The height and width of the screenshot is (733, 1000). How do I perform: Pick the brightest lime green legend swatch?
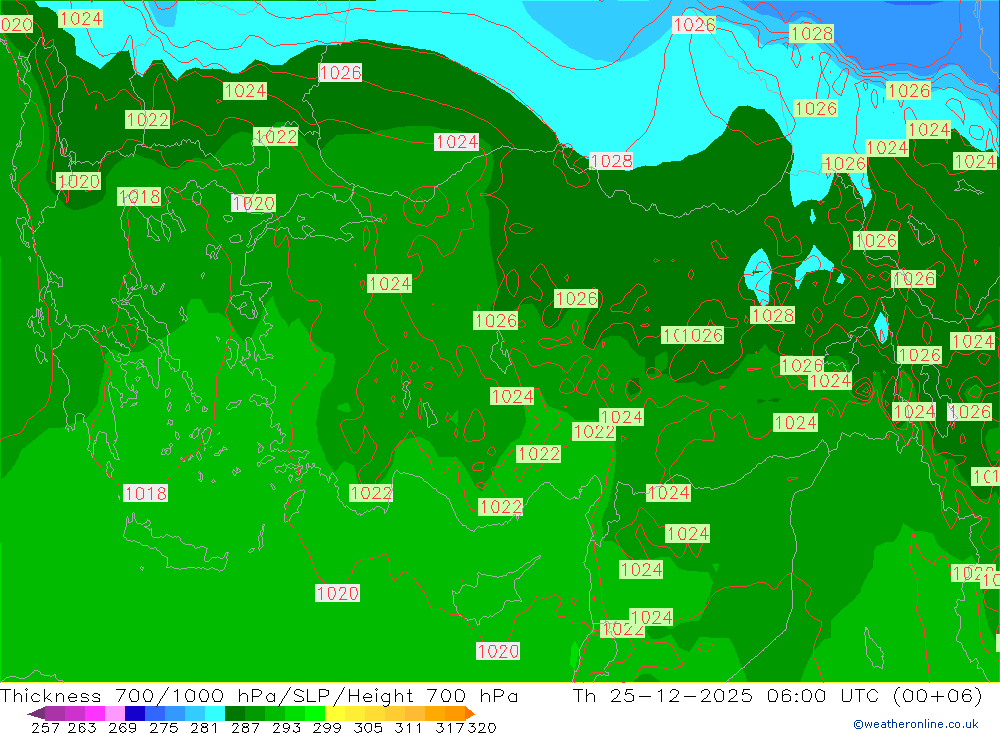tap(315, 713)
